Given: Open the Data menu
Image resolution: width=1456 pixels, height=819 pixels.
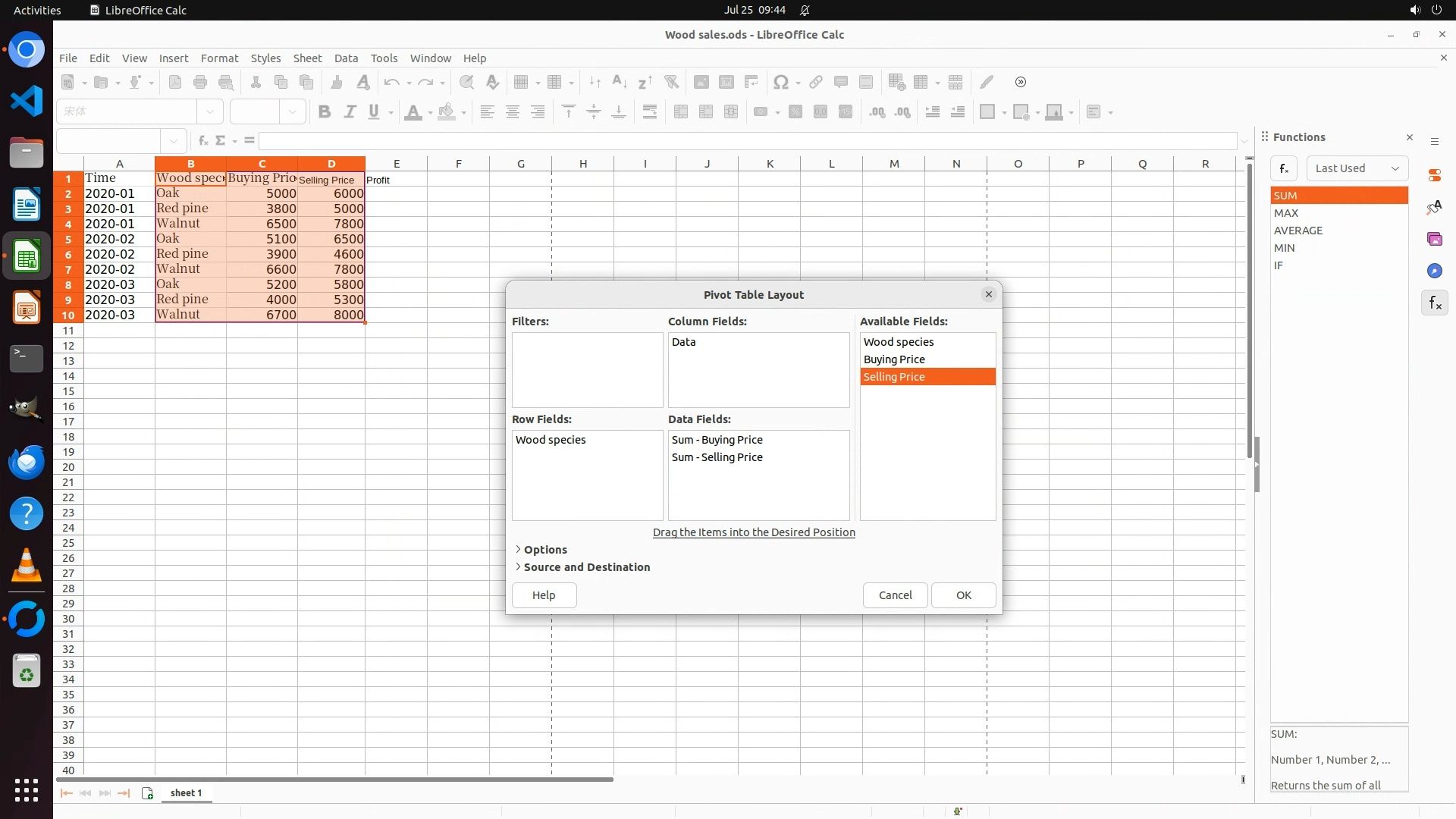Looking at the screenshot, I should 346,58.
